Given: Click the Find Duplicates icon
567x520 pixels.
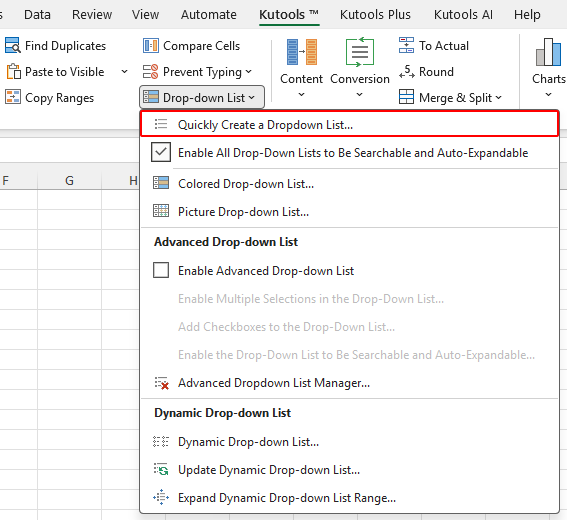Looking at the screenshot, I should 13,46.
